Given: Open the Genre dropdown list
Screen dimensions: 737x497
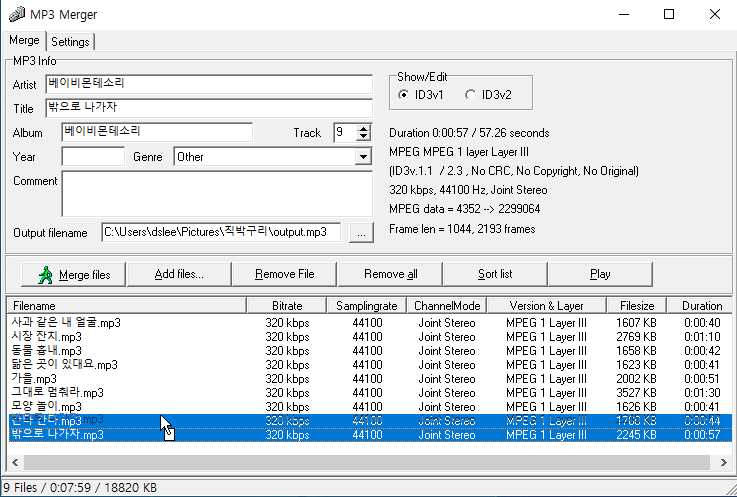Looking at the screenshot, I should (x=362, y=157).
